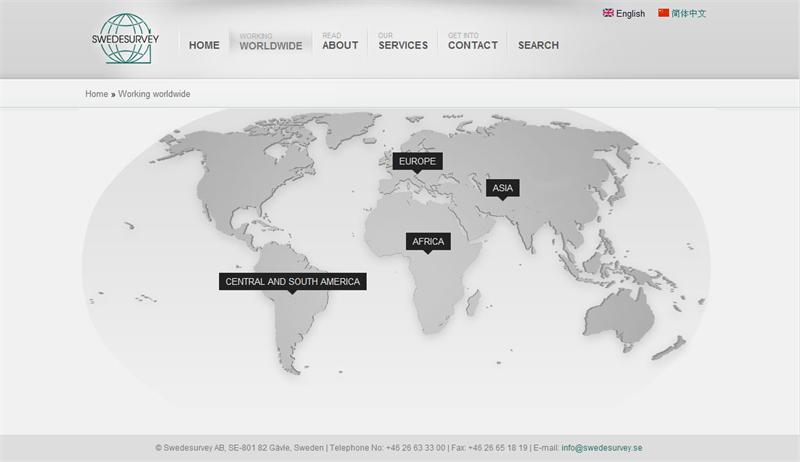Open the Working WORLDWIDE menu item

pos(270,42)
